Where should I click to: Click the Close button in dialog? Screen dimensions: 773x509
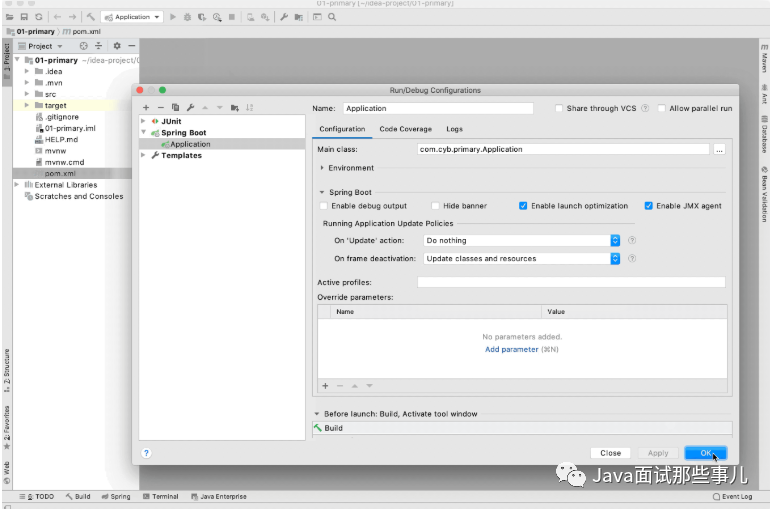610,453
